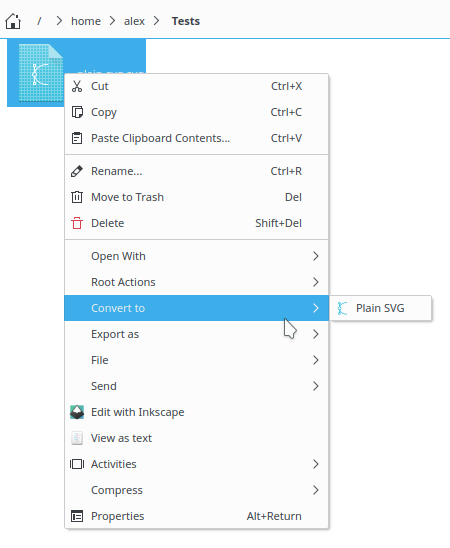The image size is (450, 548).
Task: Navigate to home in the path bar
Action: coord(86,21)
